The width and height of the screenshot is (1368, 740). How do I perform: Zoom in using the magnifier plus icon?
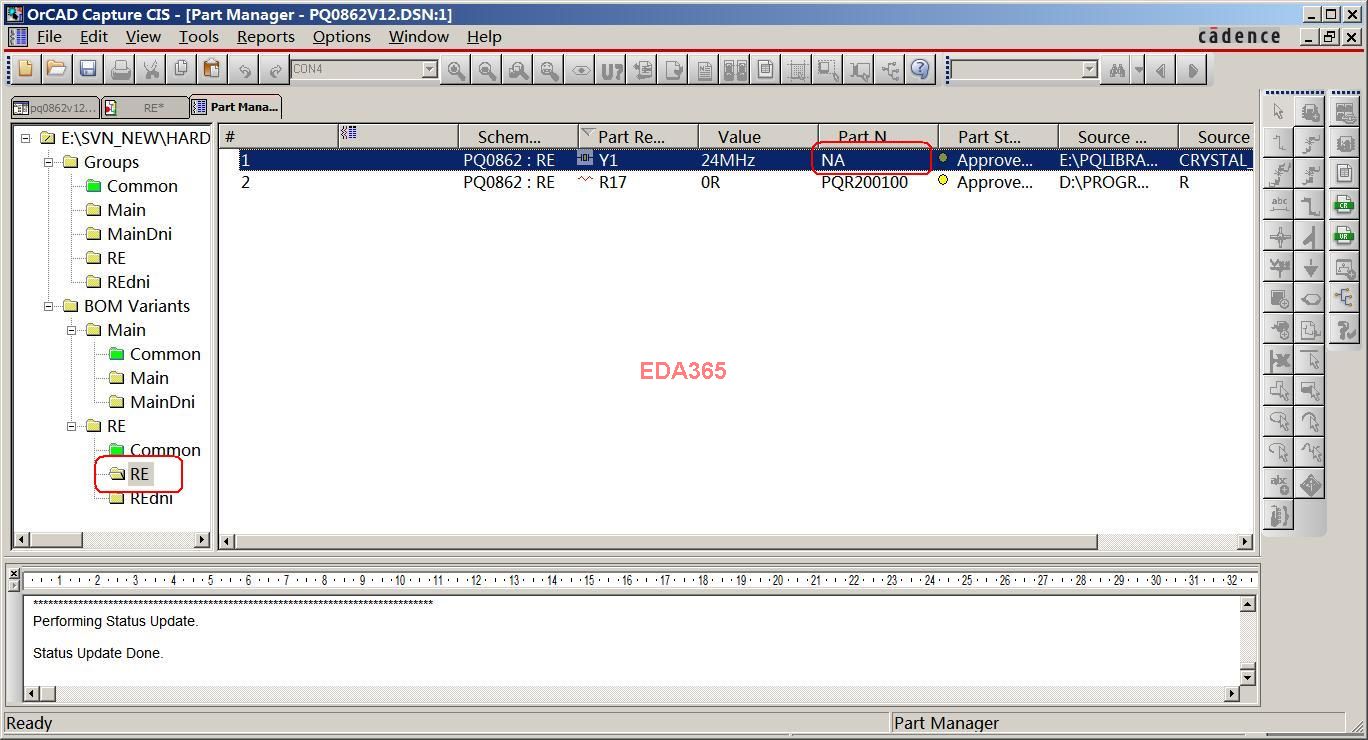[456, 69]
